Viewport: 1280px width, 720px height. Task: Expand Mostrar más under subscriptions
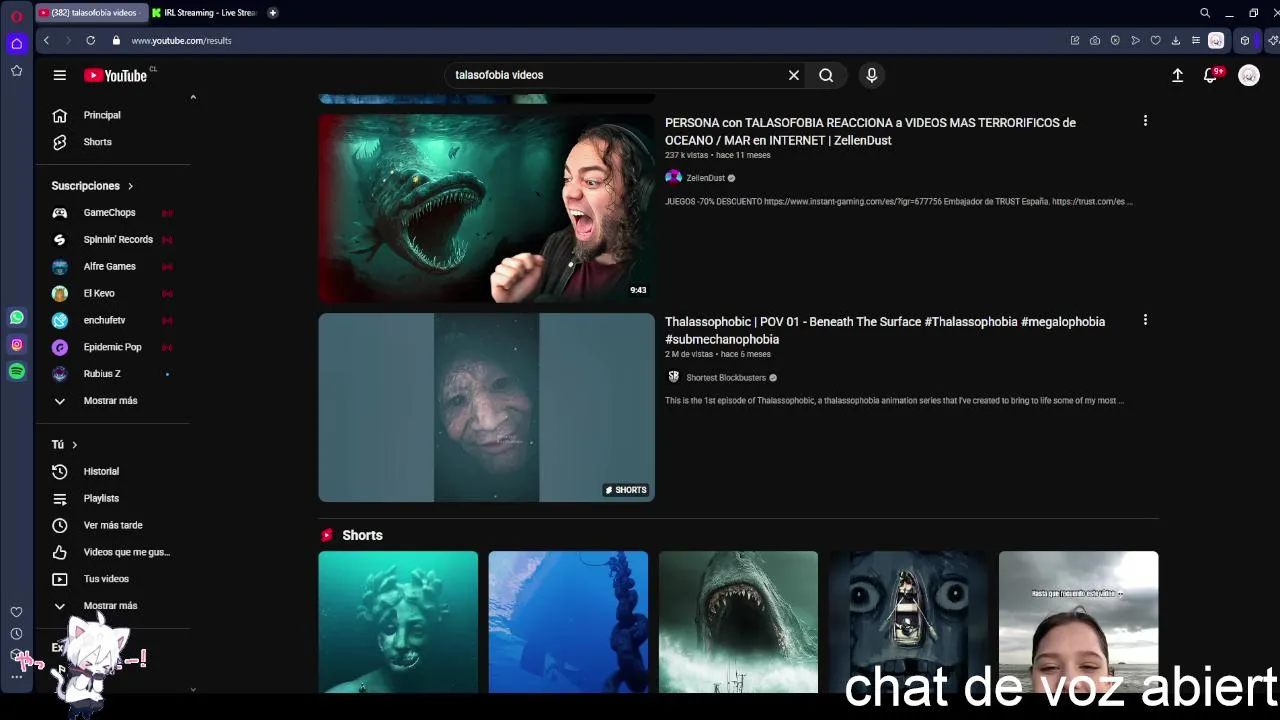click(110, 401)
